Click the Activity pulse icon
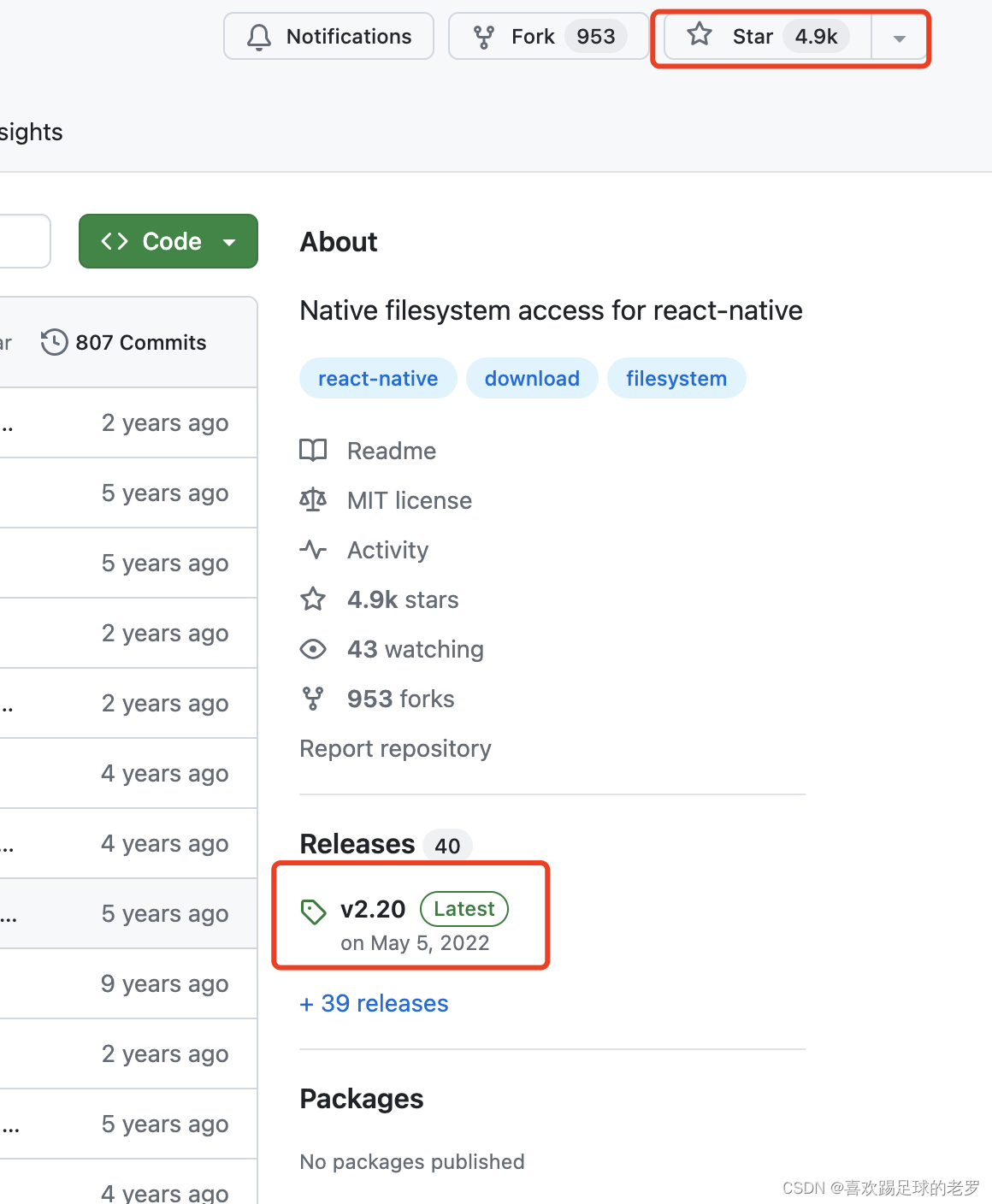The width and height of the screenshot is (992, 1204). coord(313,550)
